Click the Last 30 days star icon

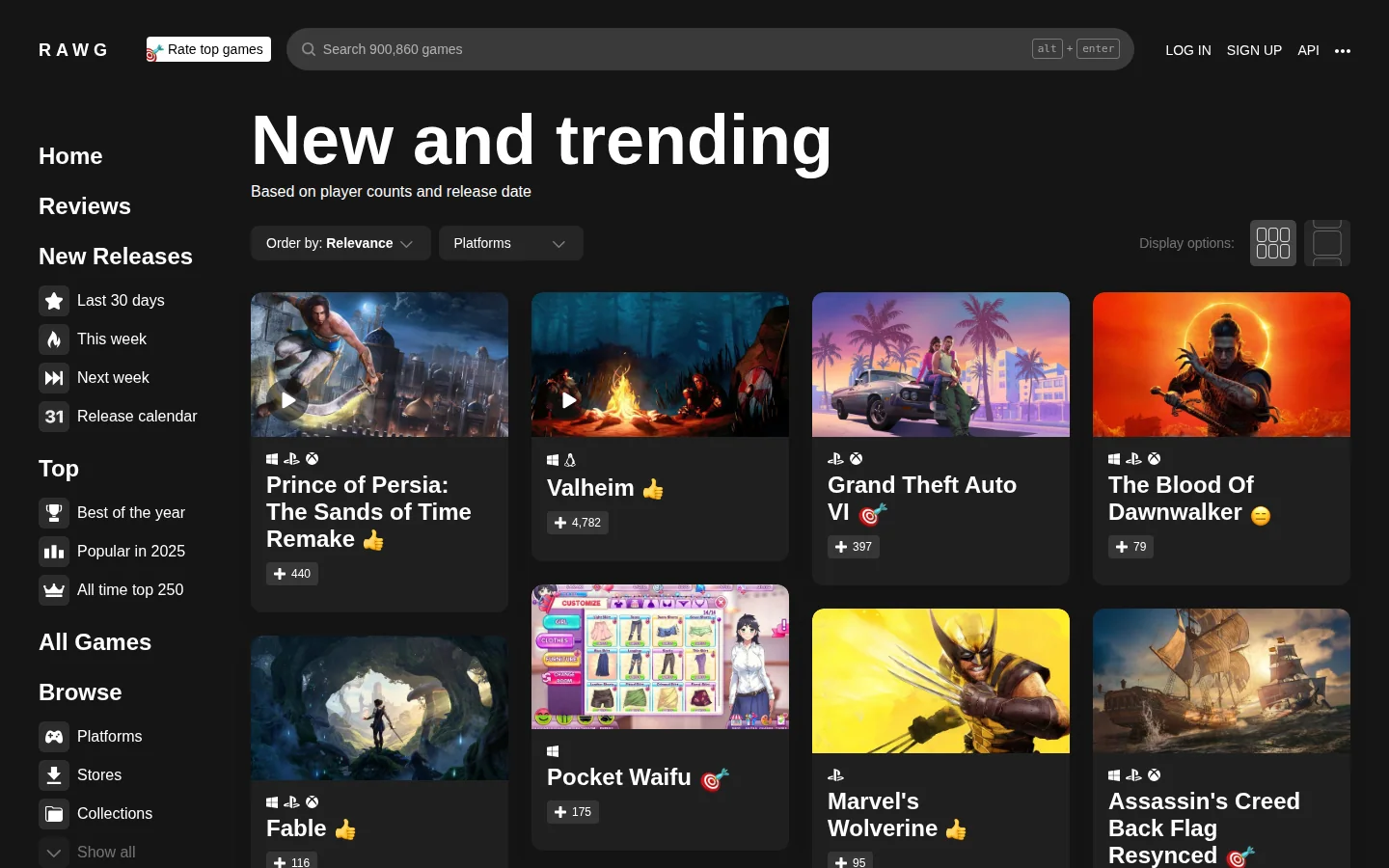(x=54, y=301)
